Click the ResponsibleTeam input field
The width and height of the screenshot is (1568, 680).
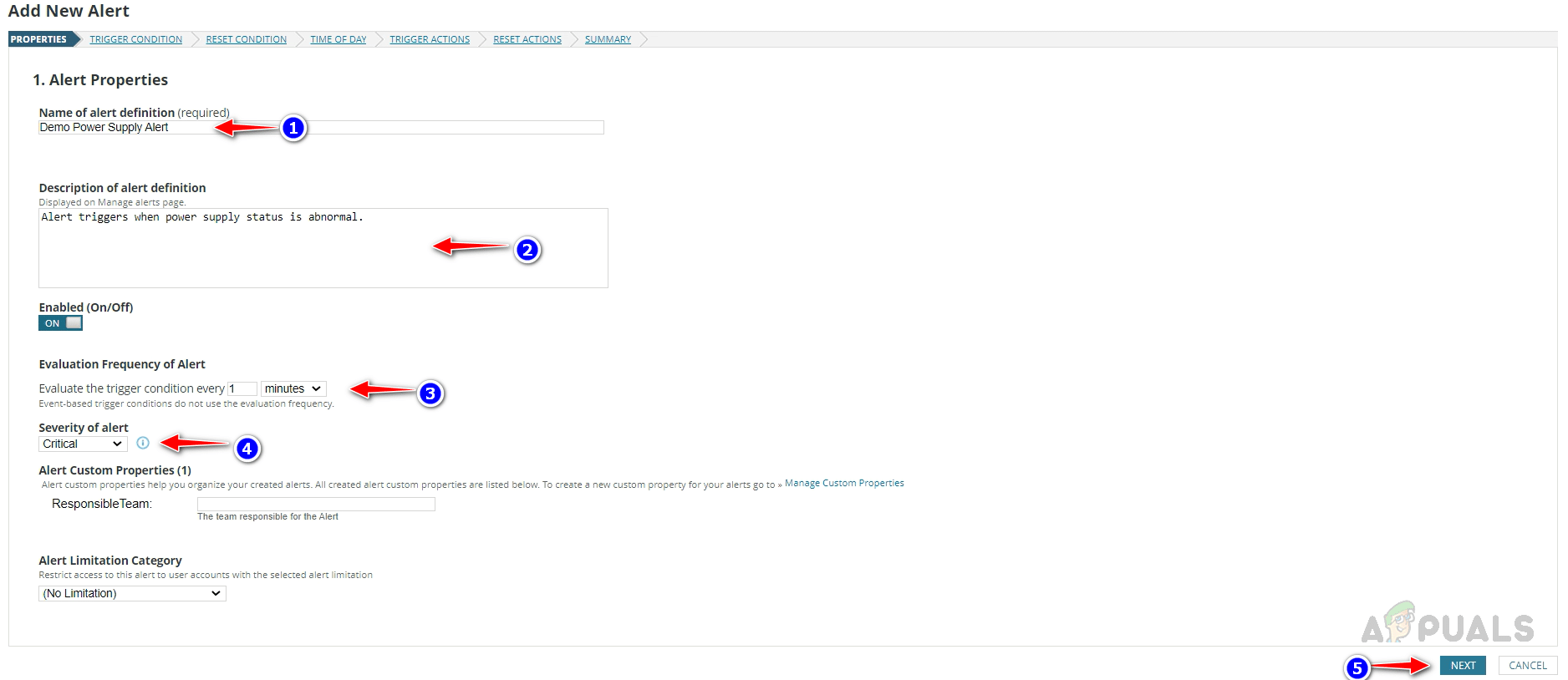point(315,504)
